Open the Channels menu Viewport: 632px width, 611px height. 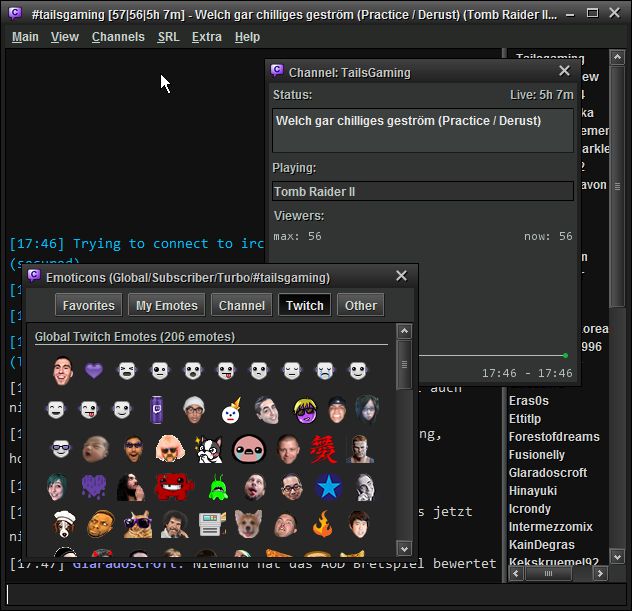[118, 37]
